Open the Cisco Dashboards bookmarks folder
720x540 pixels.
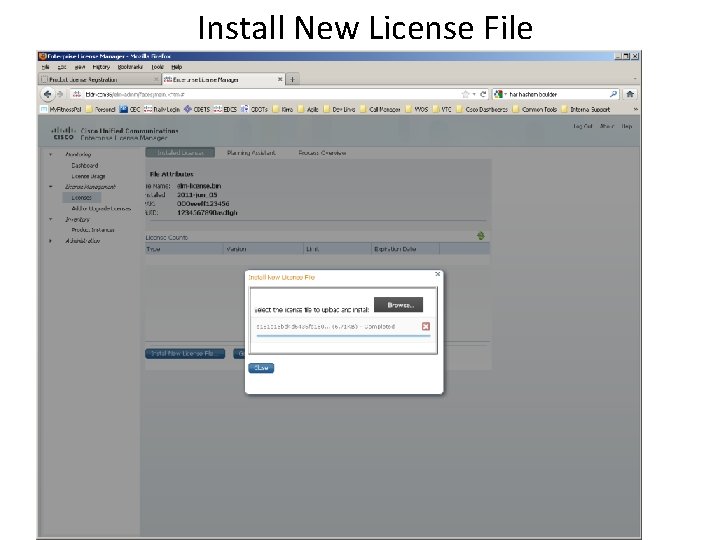tap(482, 109)
